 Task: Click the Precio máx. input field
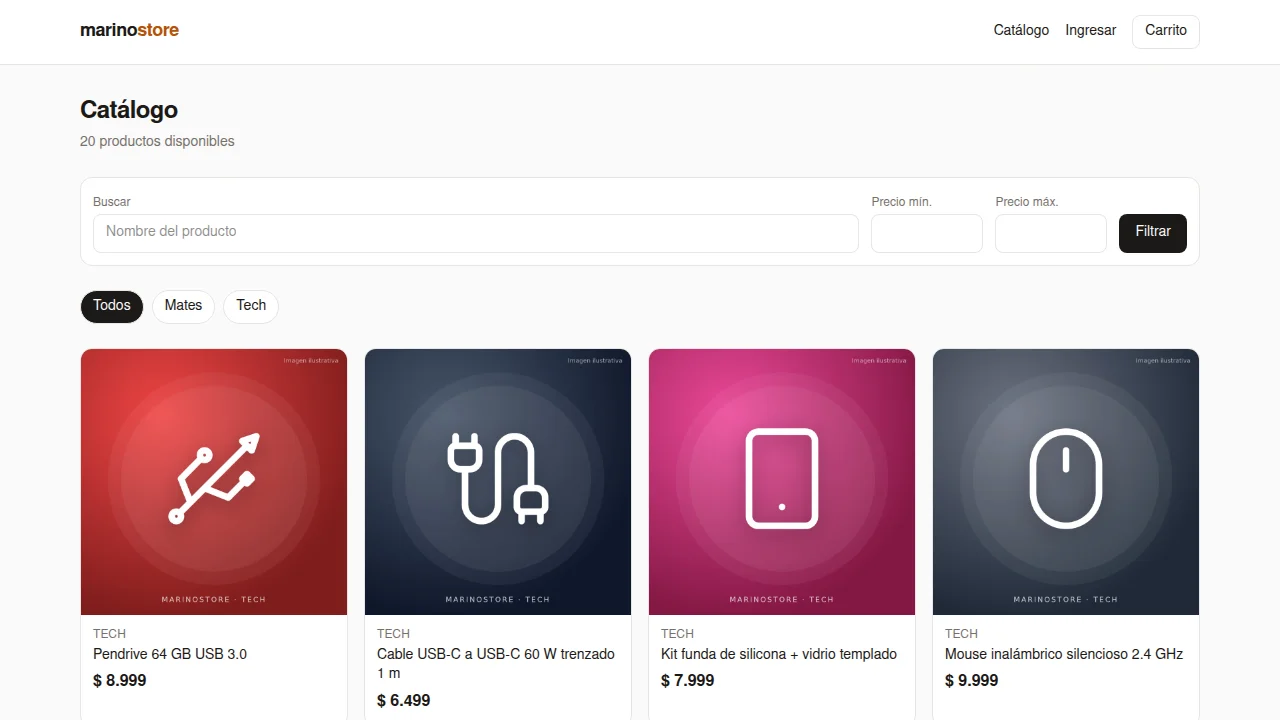point(1051,233)
